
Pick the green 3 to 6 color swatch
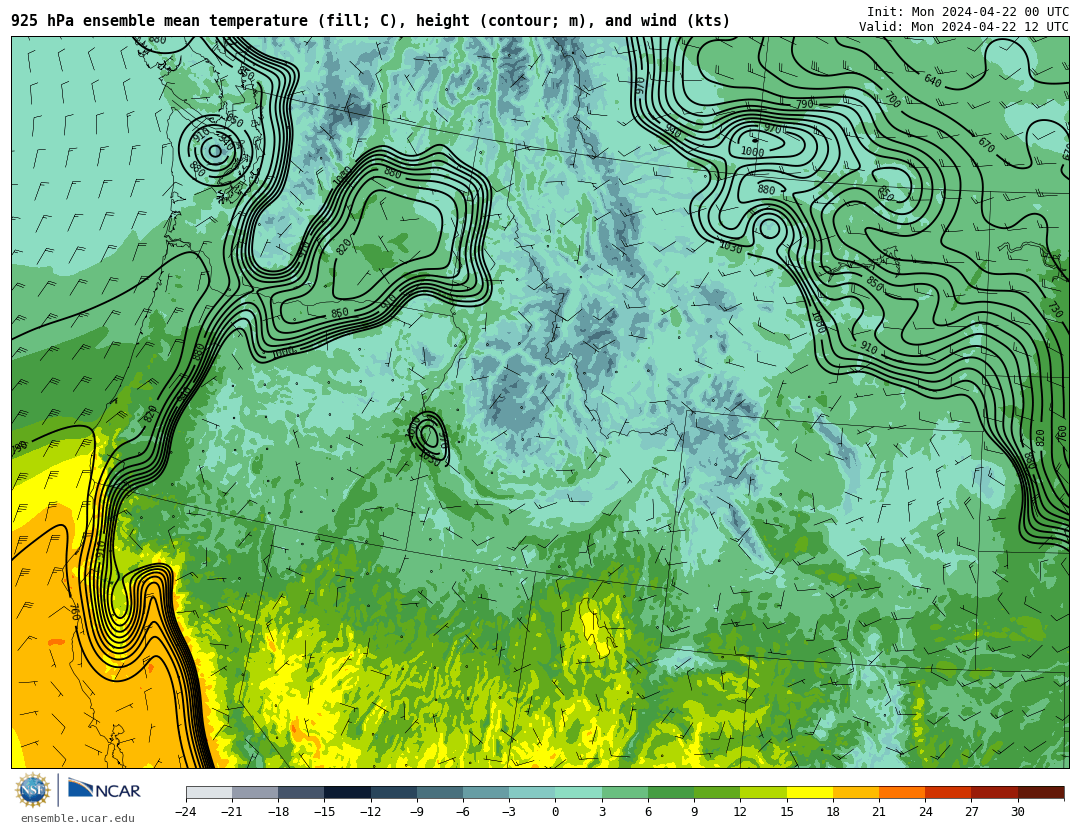[x=625, y=792]
